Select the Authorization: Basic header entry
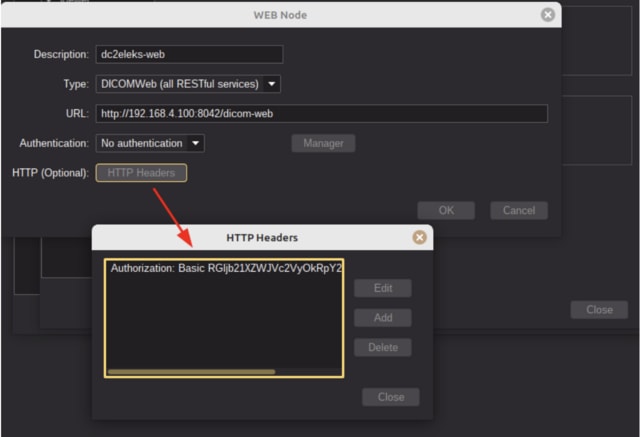640x437 pixels. [224, 268]
